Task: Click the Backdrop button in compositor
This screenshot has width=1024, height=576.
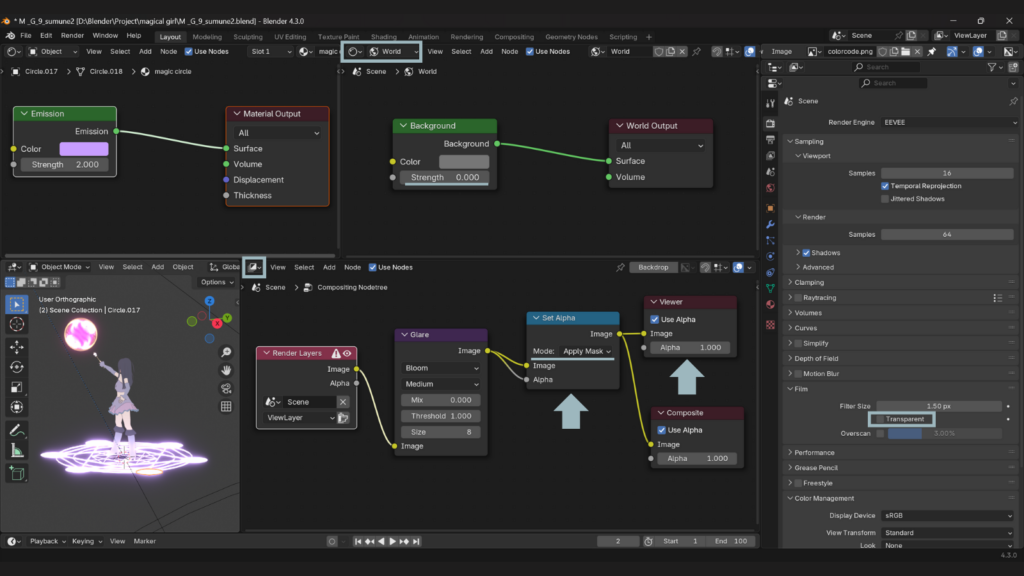Action: 652,267
